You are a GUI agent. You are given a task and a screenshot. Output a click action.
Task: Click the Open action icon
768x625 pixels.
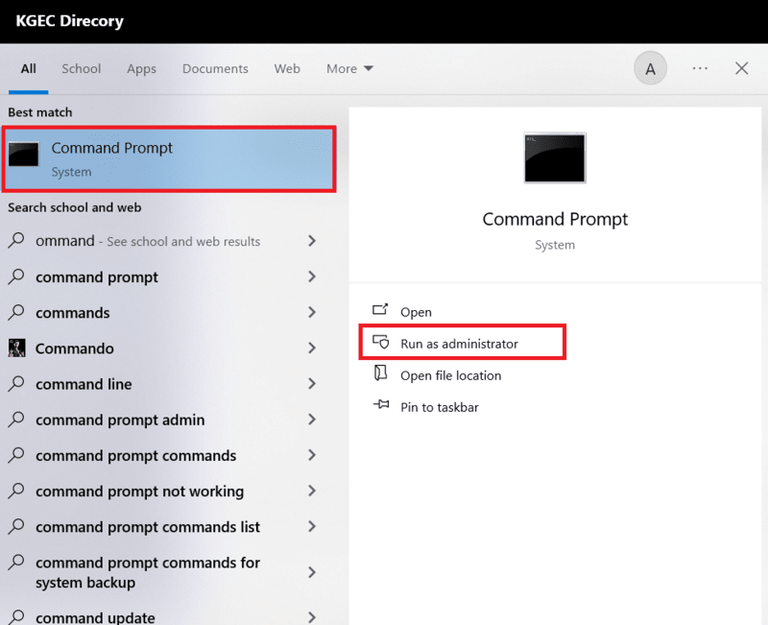(x=380, y=311)
